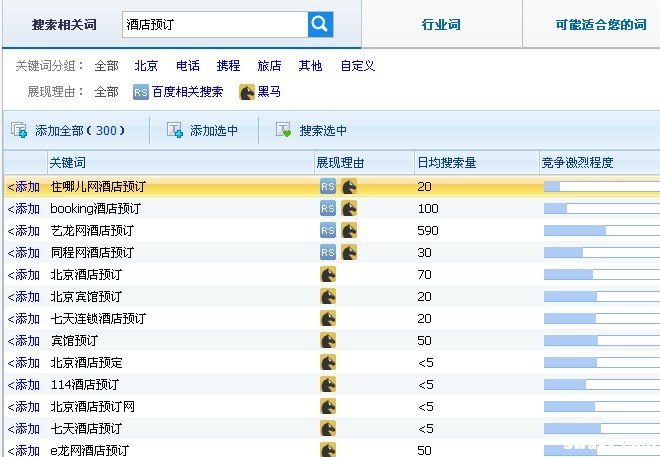Click competition bar for booking酒店预订
This screenshot has height=457, width=660.
click(602, 208)
